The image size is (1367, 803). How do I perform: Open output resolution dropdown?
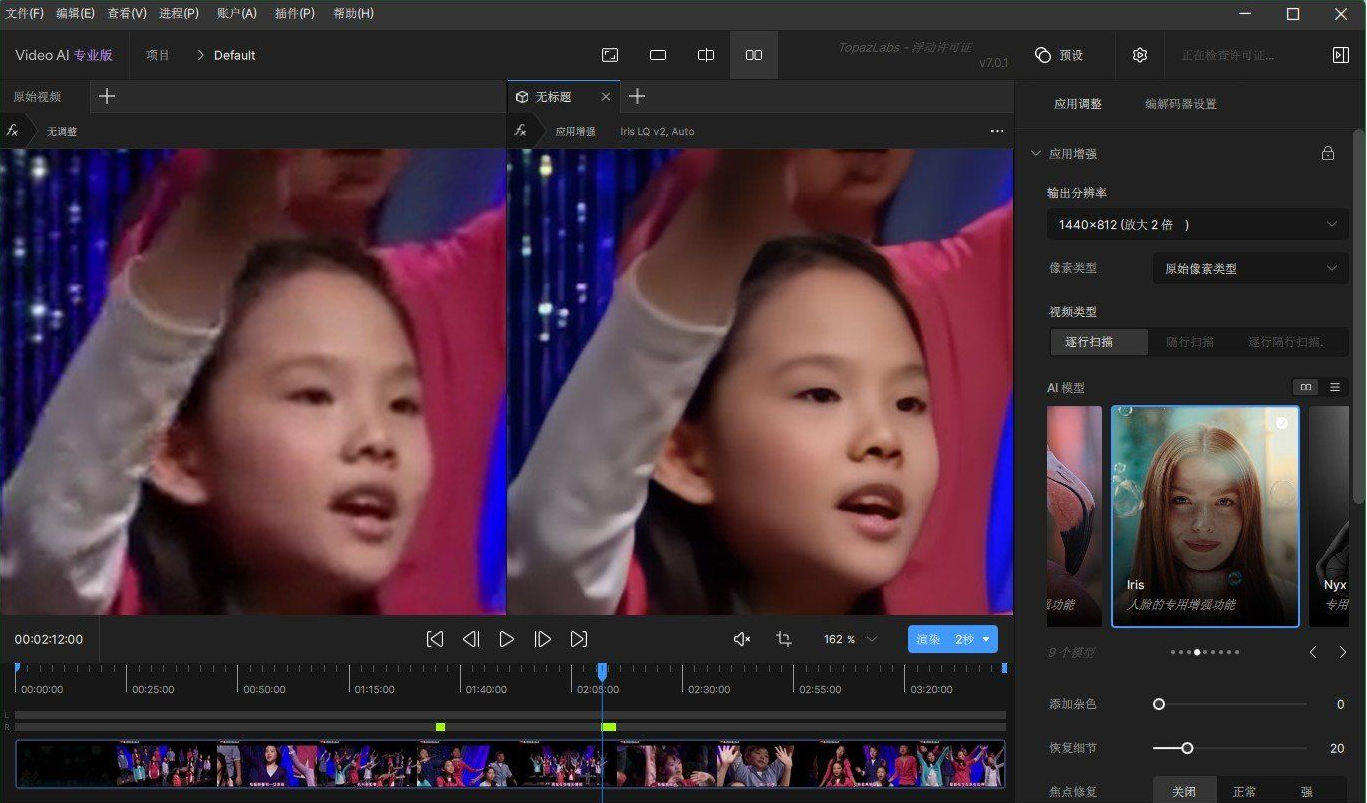[x=1197, y=225]
